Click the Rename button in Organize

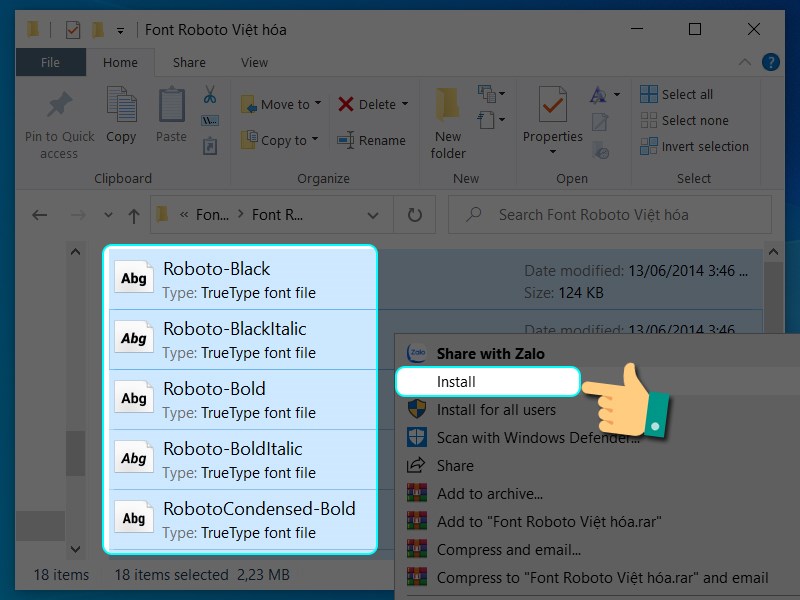coord(371,140)
